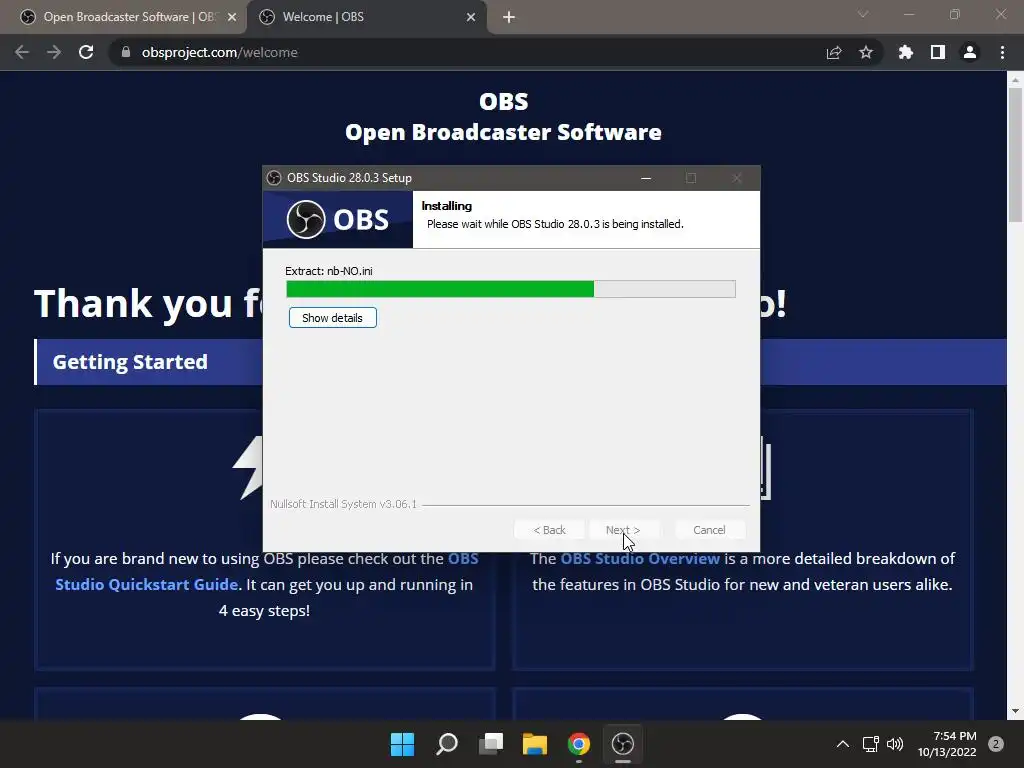Click Next in OBS Setup wizard
Image resolution: width=1024 pixels, height=768 pixels.
pyautogui.click(x=623, y=530)
